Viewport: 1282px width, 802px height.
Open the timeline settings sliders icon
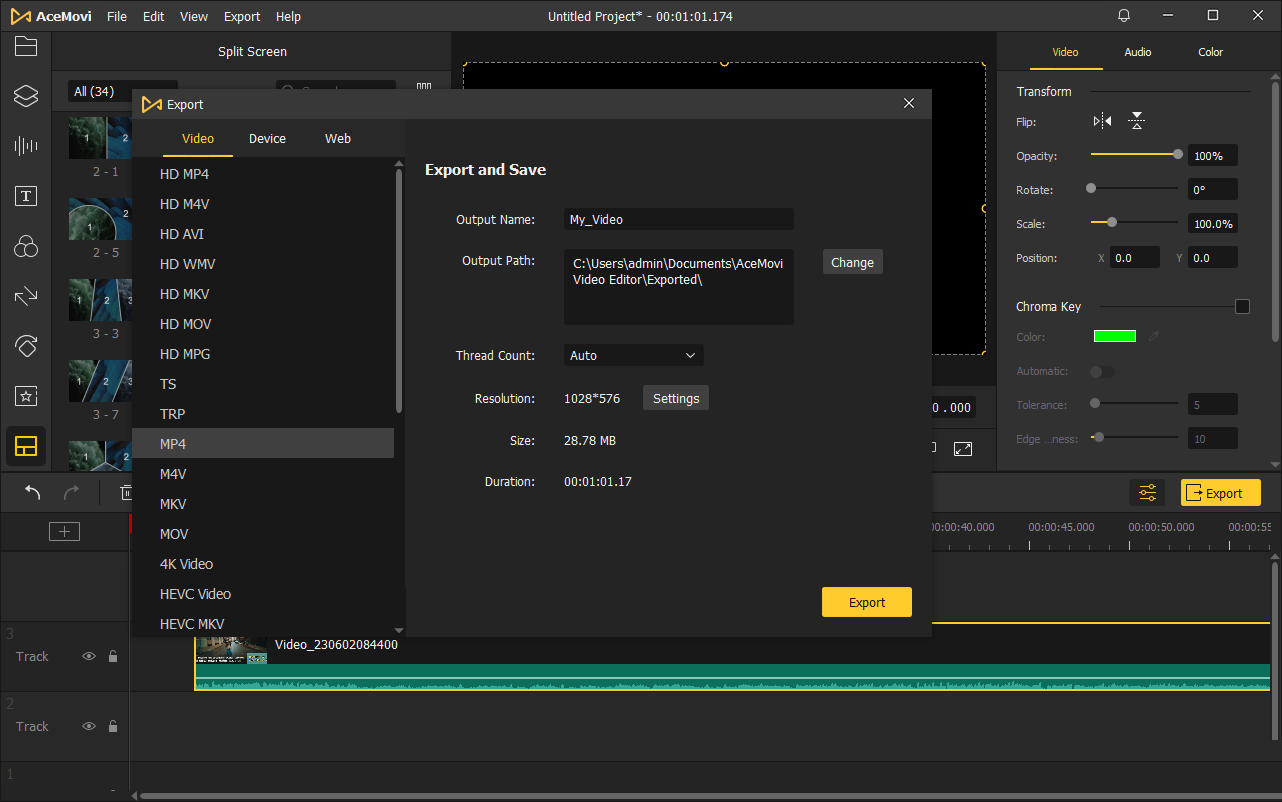click(x=1147, y=493)
